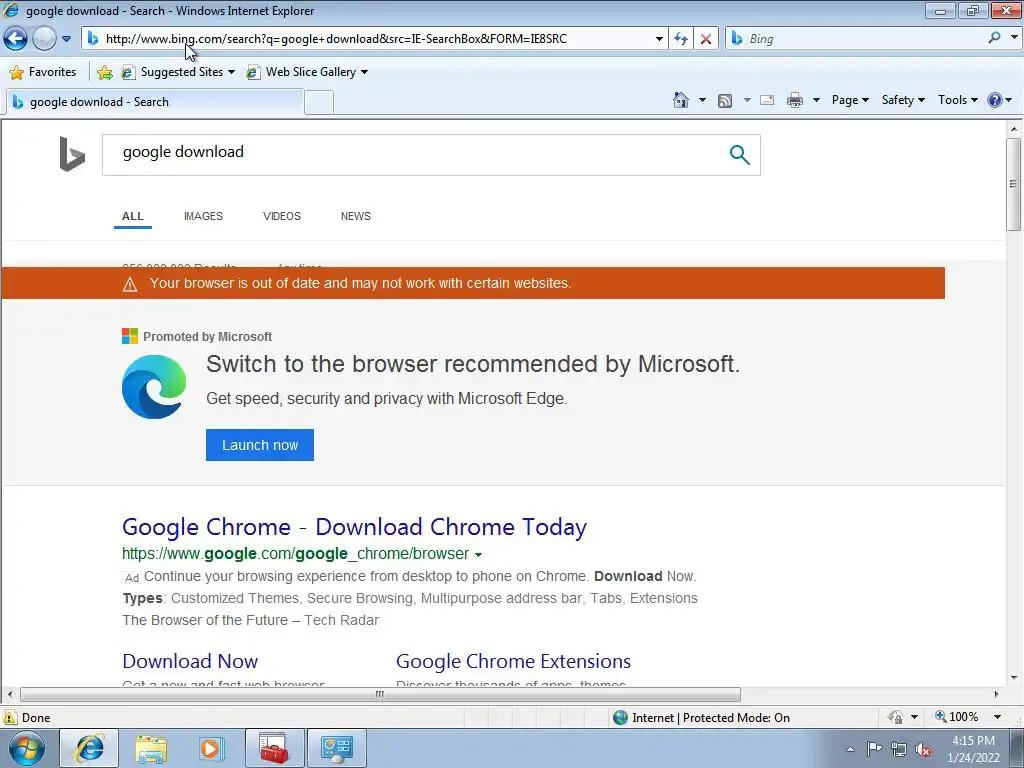Open the Tools menu
The height and width of the screenshot is (768, 1024).
[957, 100]
